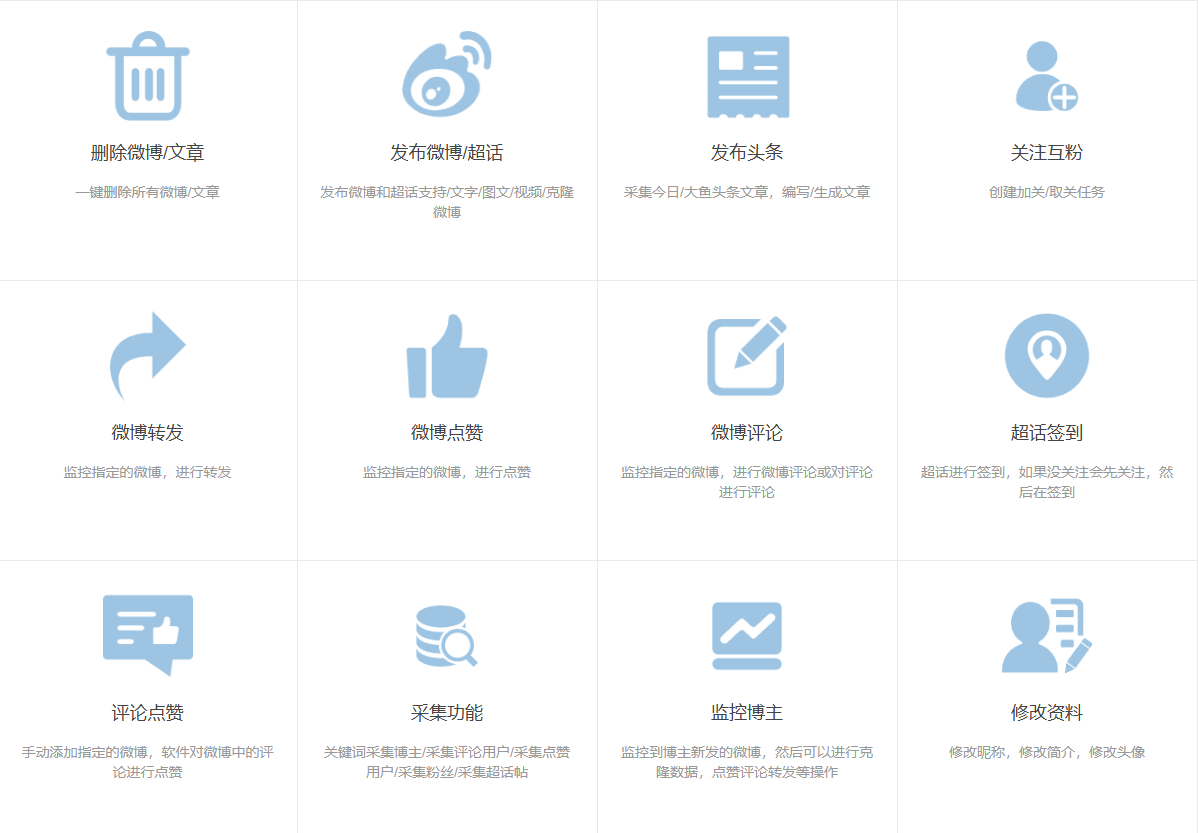Click the trash icon for 删除微博/文章
This screenshot has height=833, width=1198.
tap(150, 75)
